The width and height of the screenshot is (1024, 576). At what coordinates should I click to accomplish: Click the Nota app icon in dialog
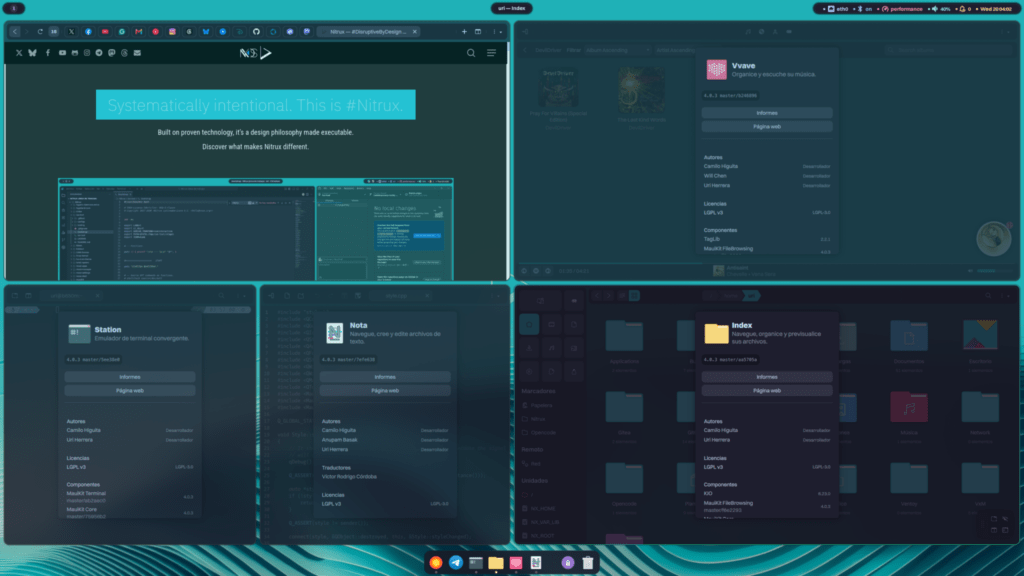[334, 333]
